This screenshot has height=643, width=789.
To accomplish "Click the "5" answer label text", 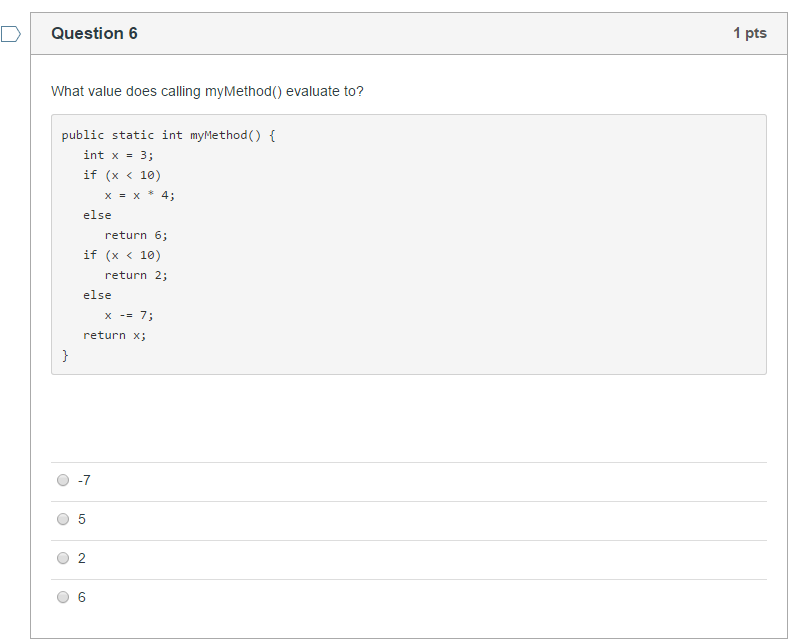I will [x=82, y=519].
